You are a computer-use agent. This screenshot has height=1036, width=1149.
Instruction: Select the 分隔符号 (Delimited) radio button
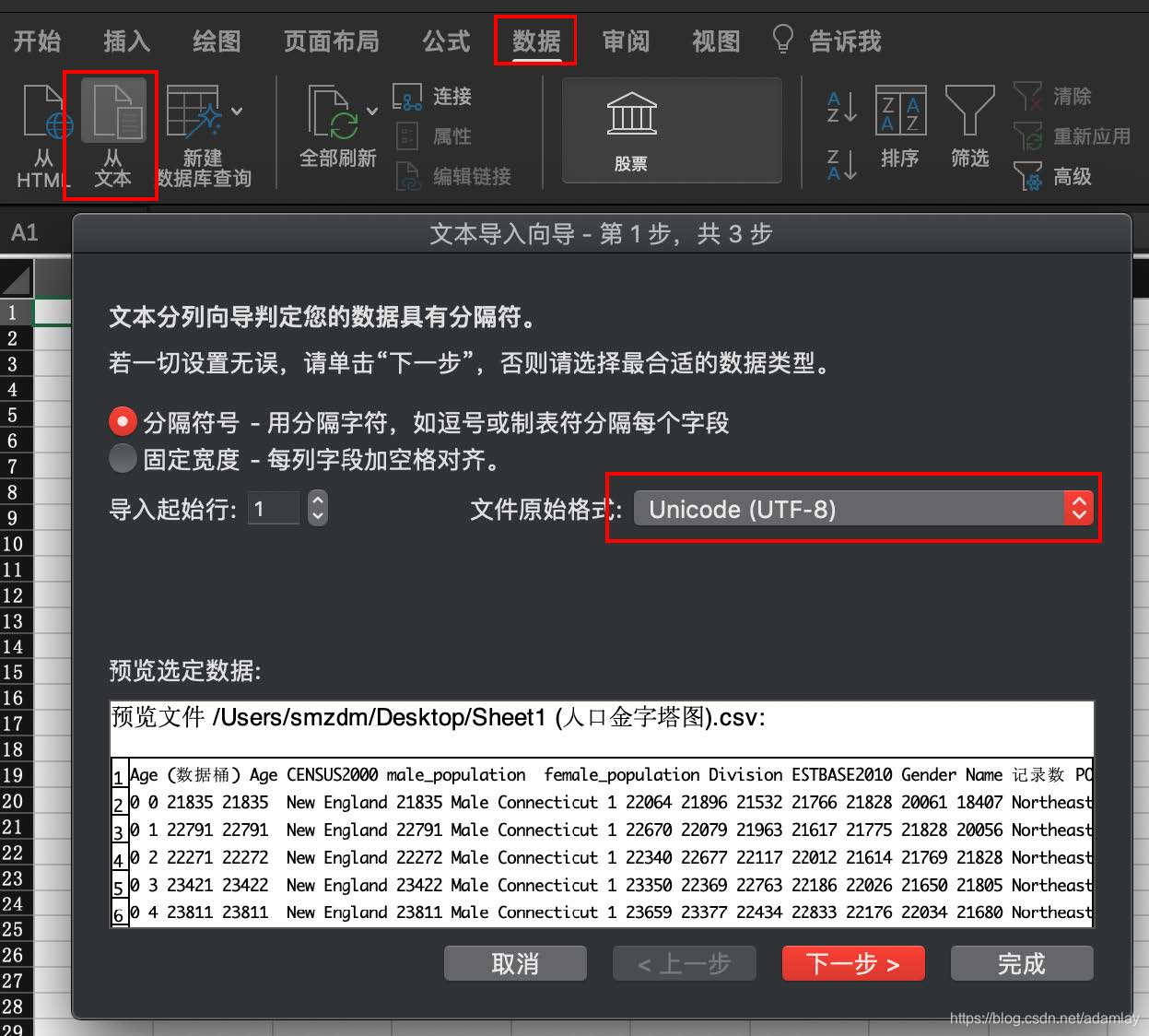123,421
